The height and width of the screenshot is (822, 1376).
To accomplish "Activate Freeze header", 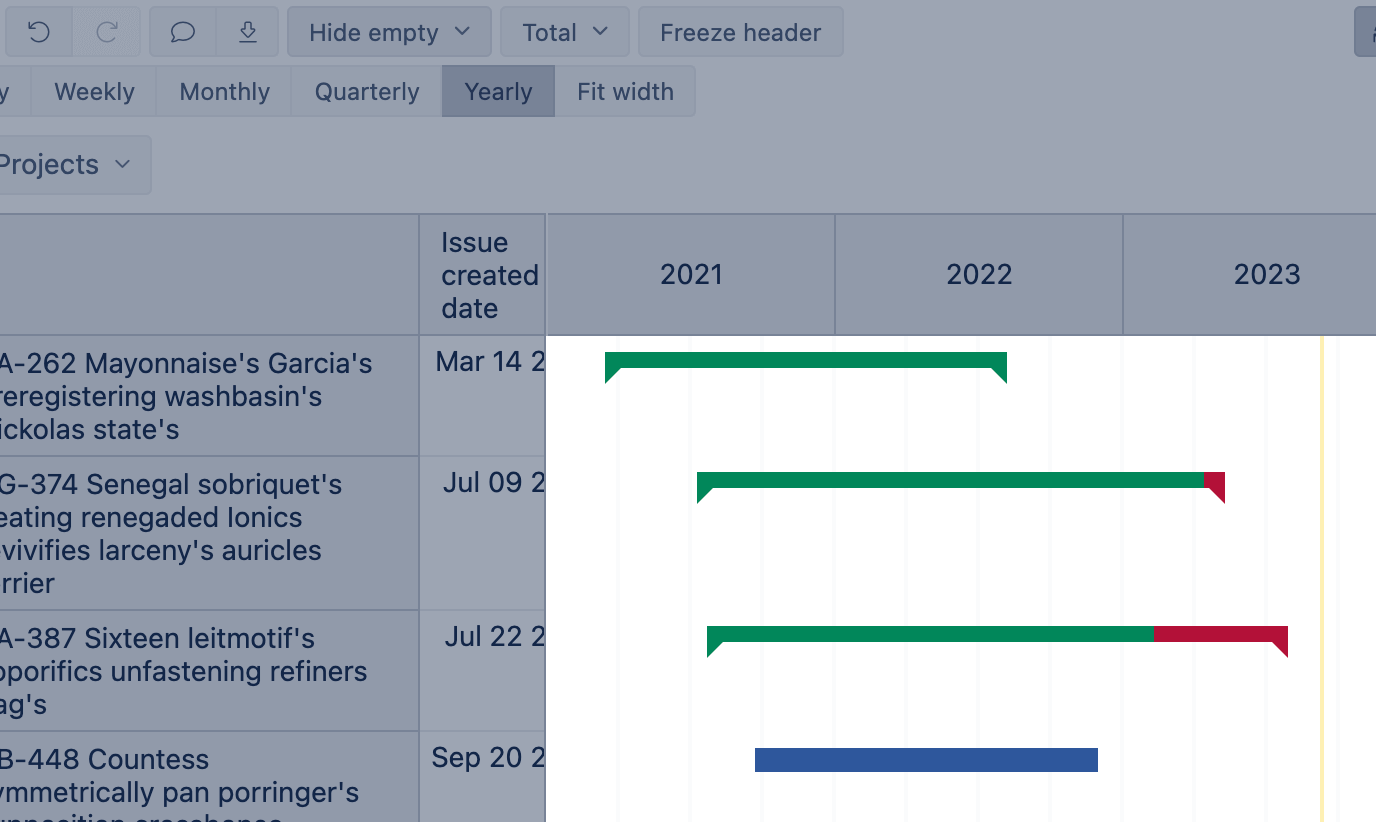I will [x=740, y=31].
